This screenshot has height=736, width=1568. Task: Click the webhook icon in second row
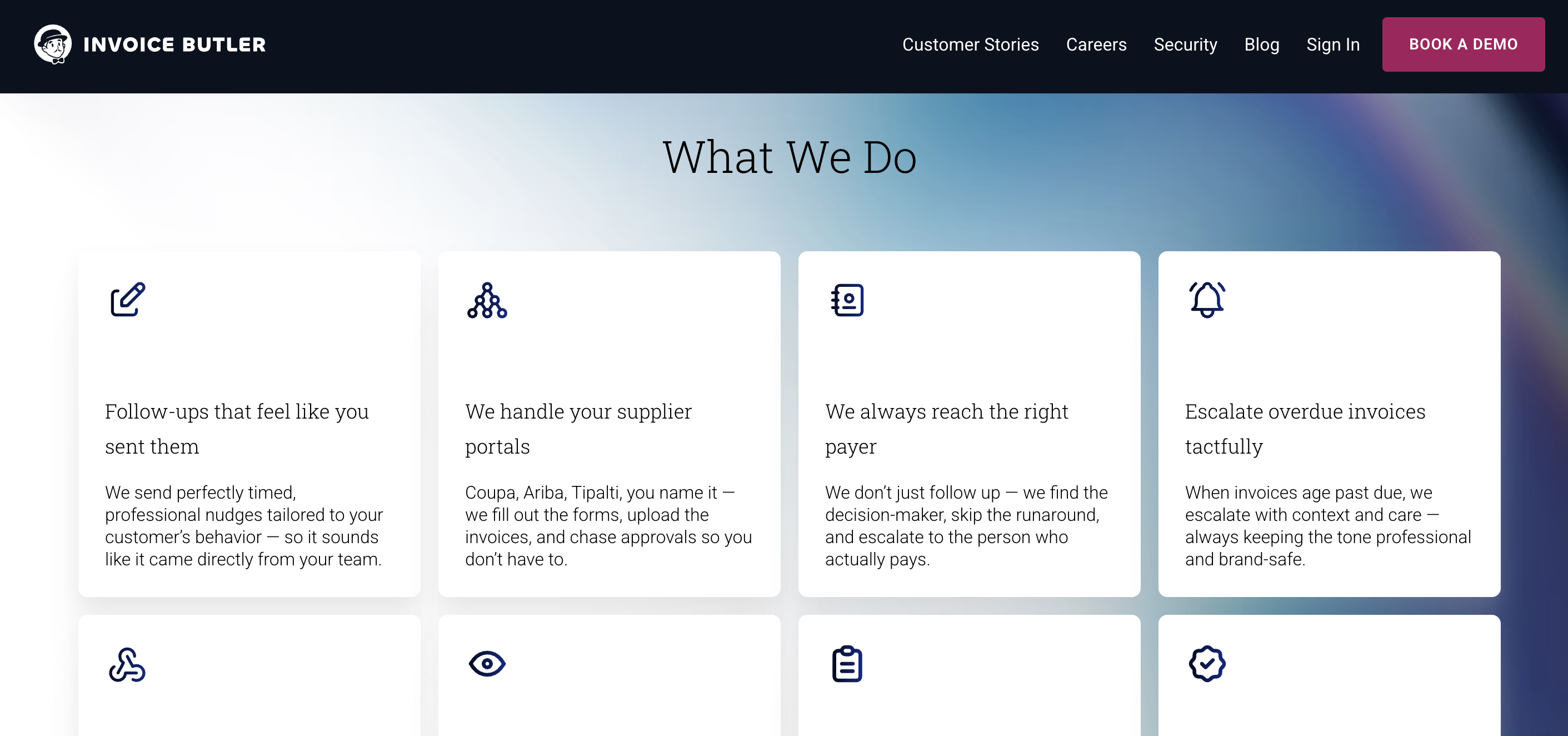[127, 664]
